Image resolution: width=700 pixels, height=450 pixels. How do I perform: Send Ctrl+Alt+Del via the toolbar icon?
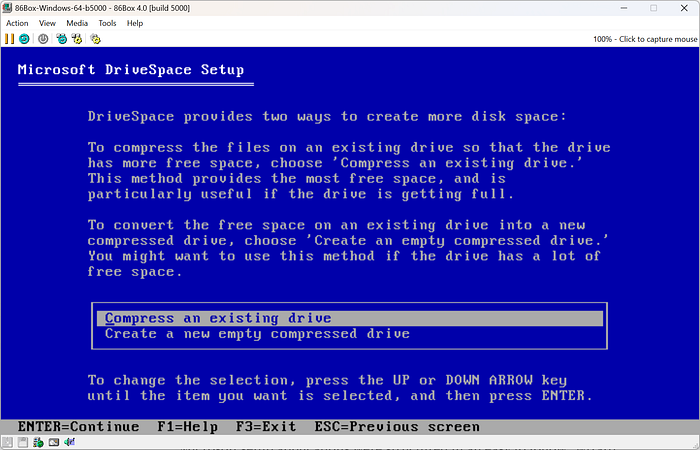pos(62,39)
